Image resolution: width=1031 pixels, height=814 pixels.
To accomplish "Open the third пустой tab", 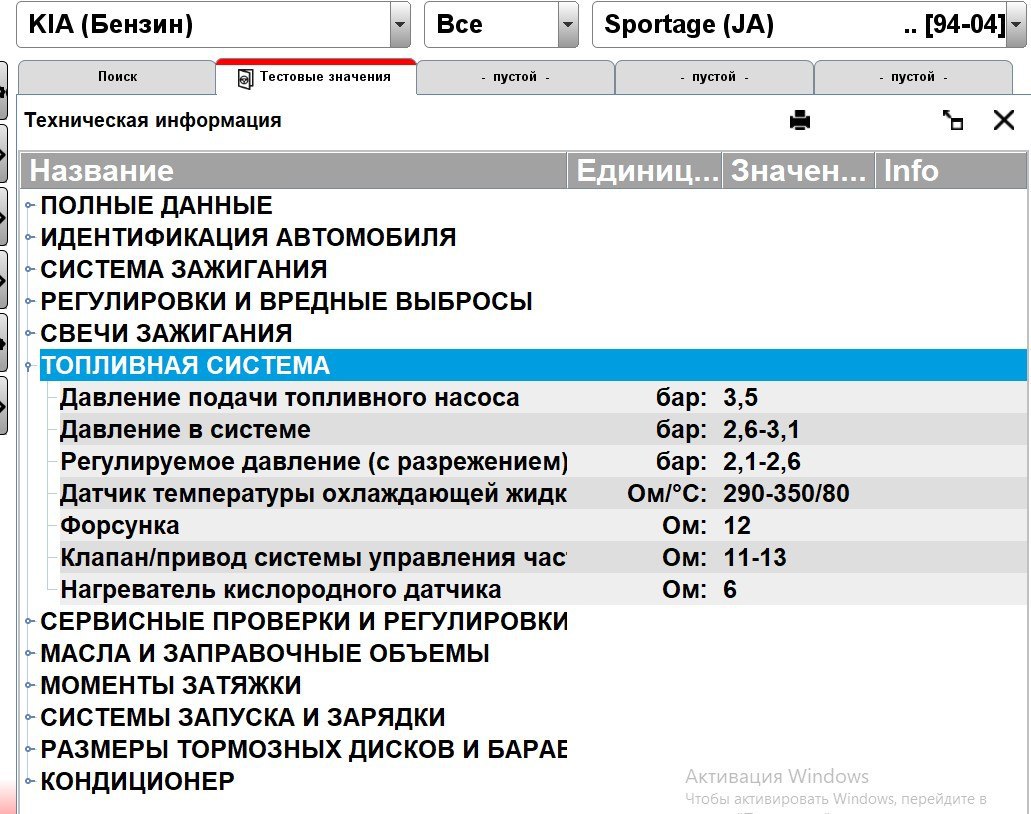I will point(913,77).
